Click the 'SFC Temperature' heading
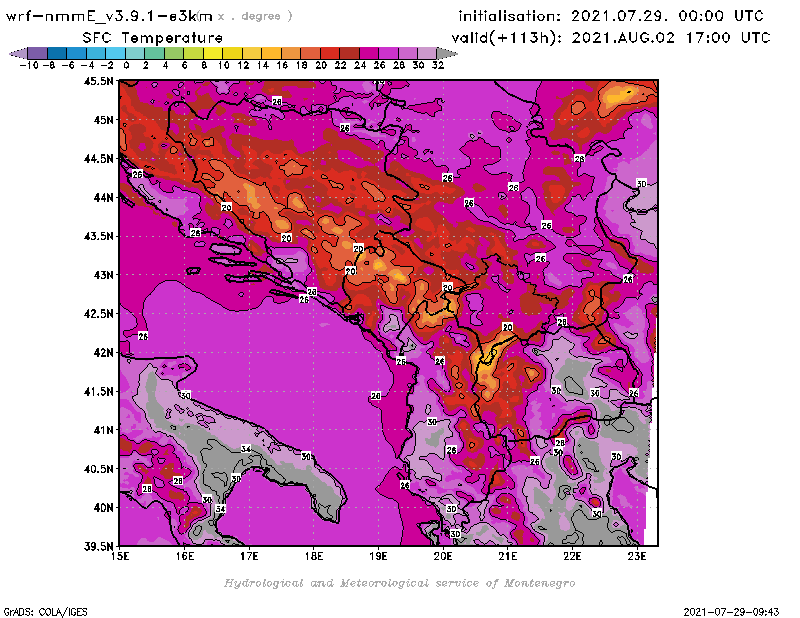 tap(153, 38)
